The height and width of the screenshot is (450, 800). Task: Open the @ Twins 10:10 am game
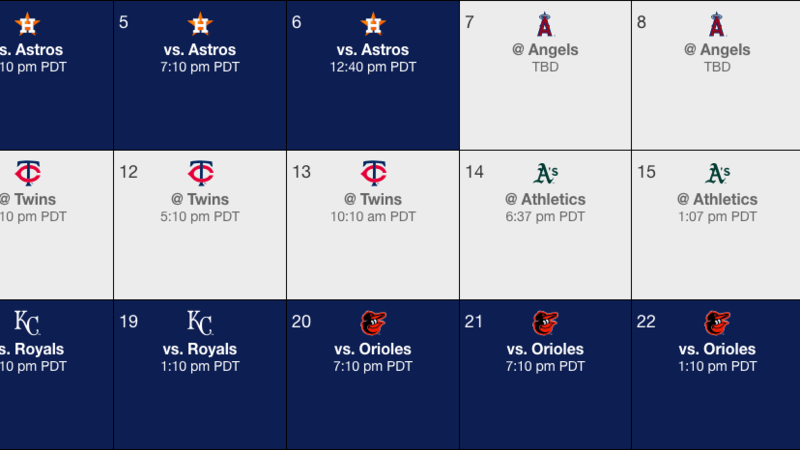click(373, 224)
